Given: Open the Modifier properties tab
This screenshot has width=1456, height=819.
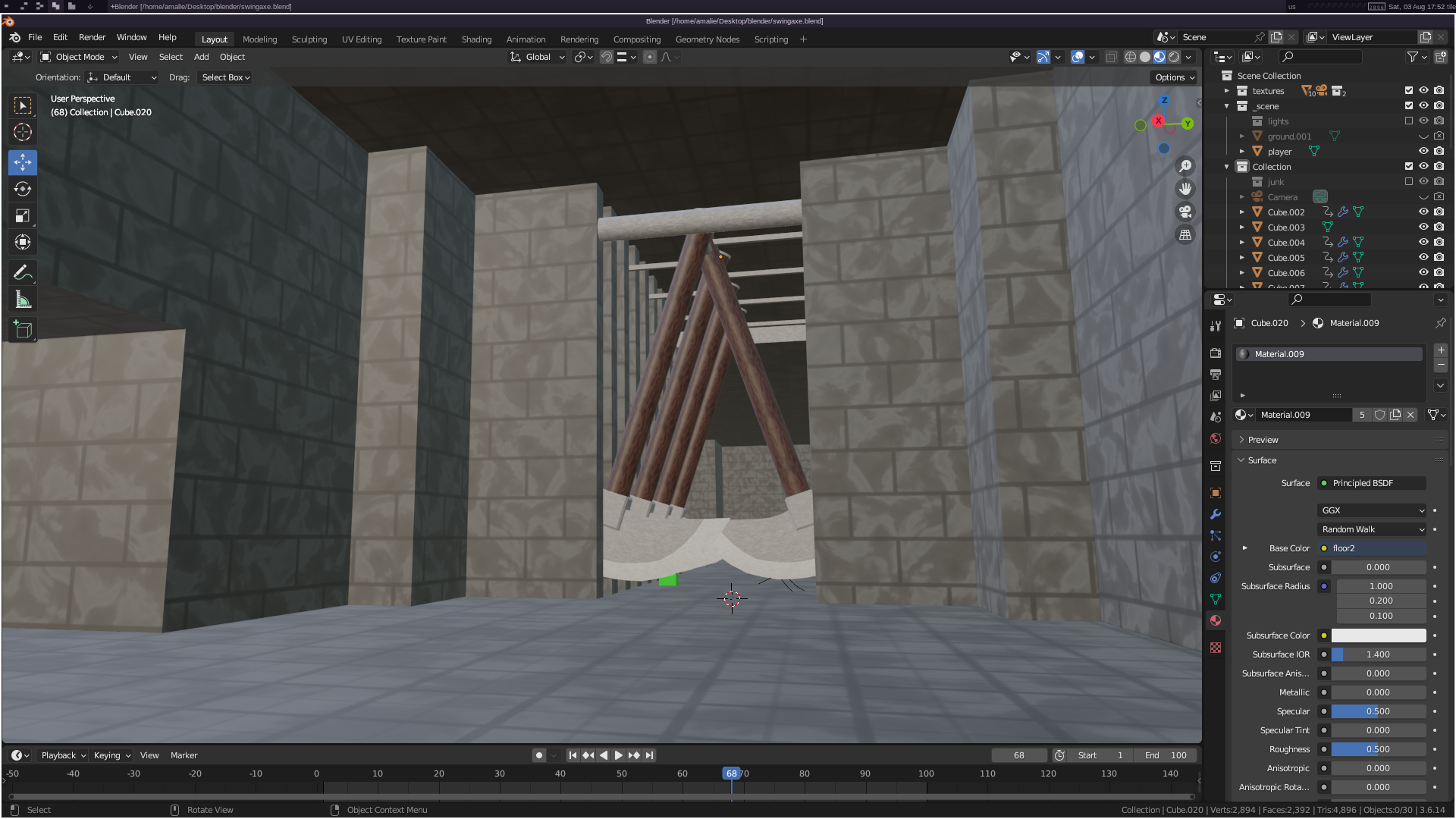Looking at the screenshot, I should (x=1216, y=514).
